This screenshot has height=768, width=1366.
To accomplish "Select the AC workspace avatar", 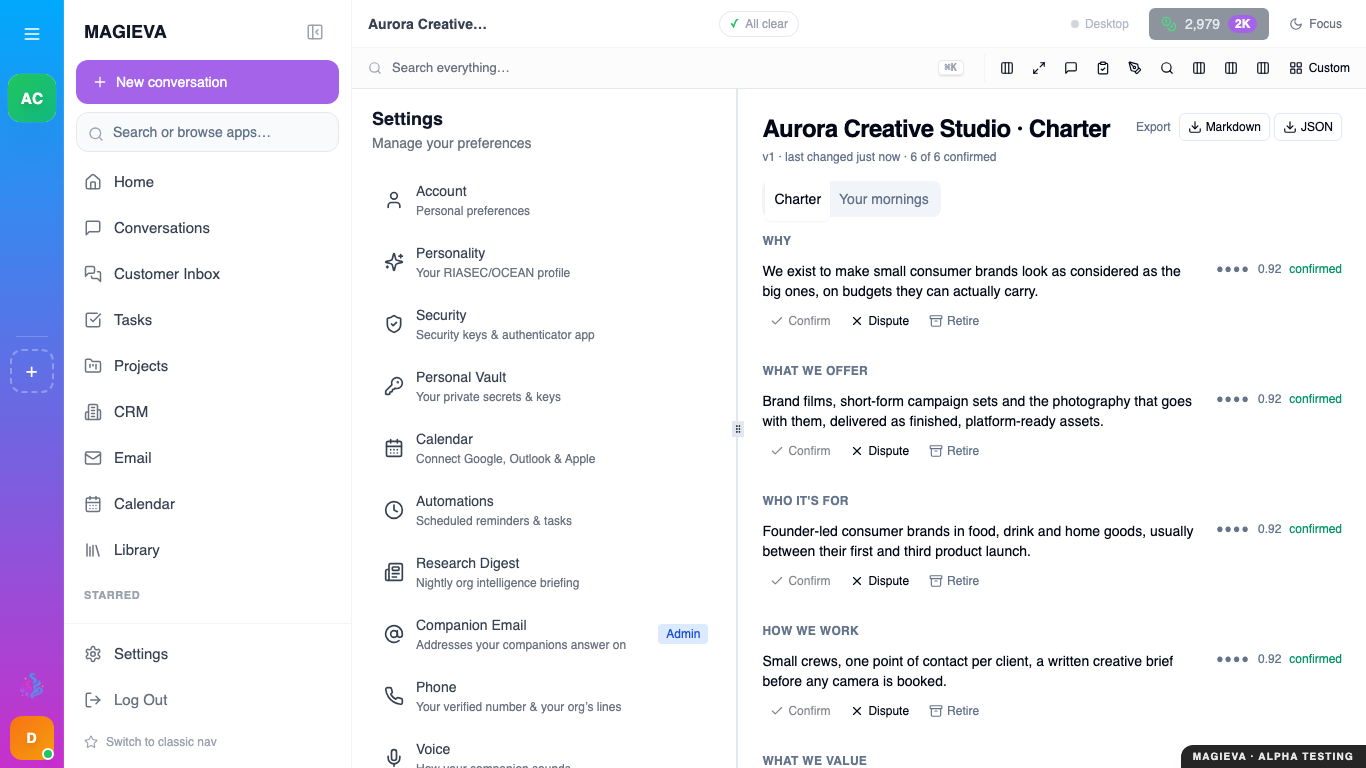I will pyautogui.click(x=32, y=98).
